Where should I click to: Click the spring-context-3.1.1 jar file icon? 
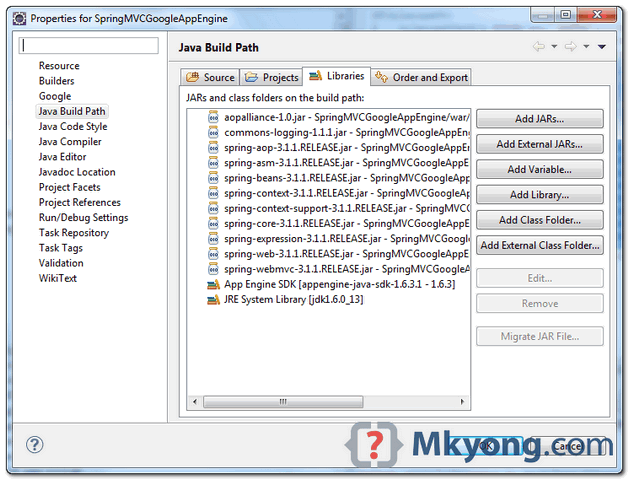213,193
